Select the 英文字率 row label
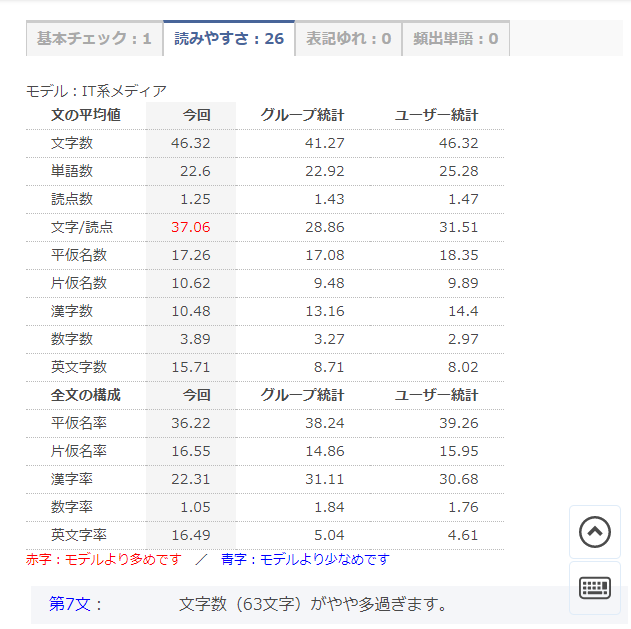631x629 pixels. (x=79, y=535)
